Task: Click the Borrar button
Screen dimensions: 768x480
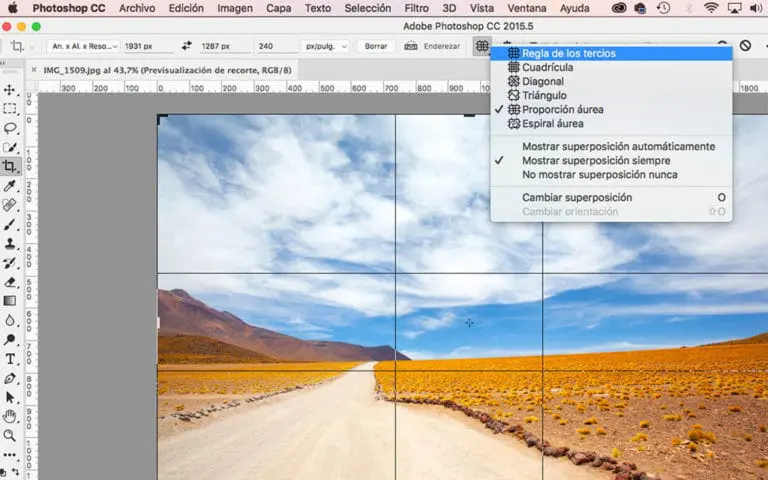Action: pos(376,46)
